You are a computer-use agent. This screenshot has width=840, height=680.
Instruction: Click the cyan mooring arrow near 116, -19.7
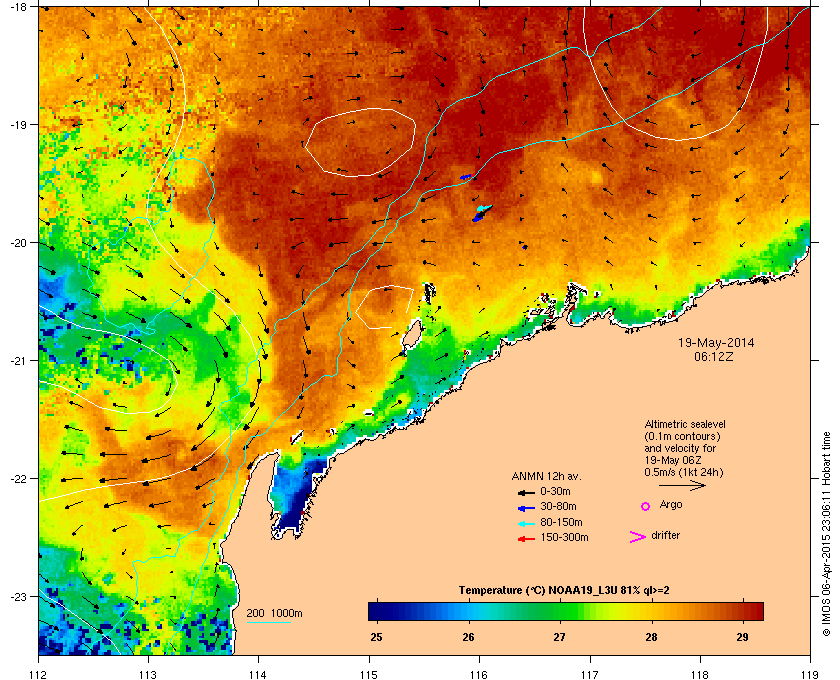[x=484, y=208]
